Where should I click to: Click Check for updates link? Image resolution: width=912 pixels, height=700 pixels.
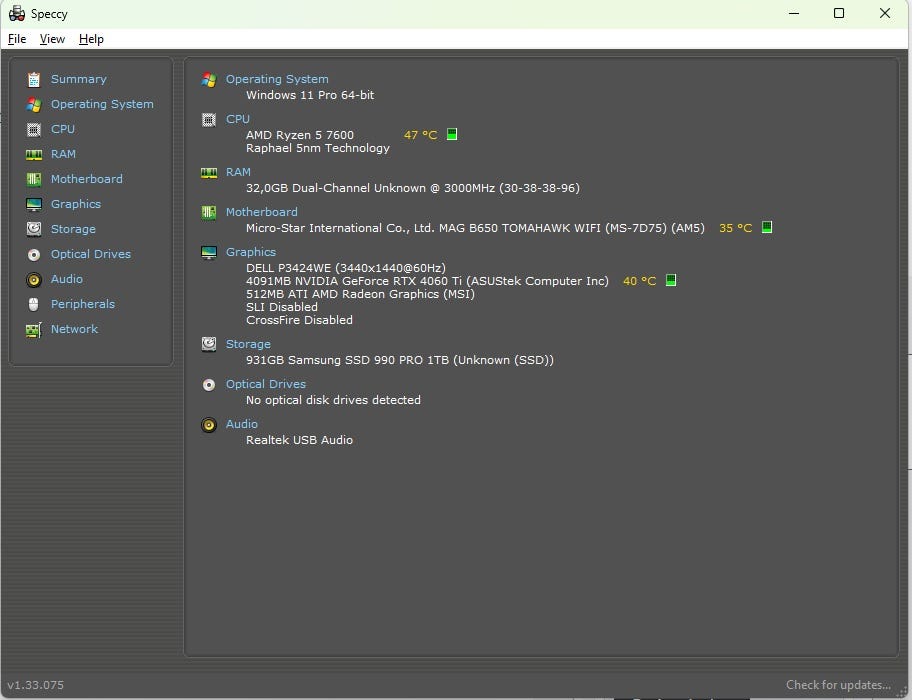coord(838,685)
